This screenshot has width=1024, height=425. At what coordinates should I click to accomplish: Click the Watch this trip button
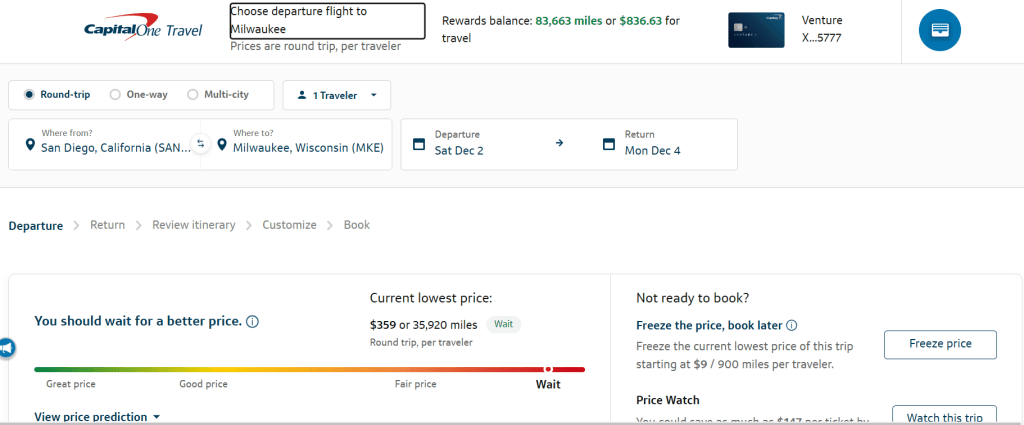tap(944, 415)
